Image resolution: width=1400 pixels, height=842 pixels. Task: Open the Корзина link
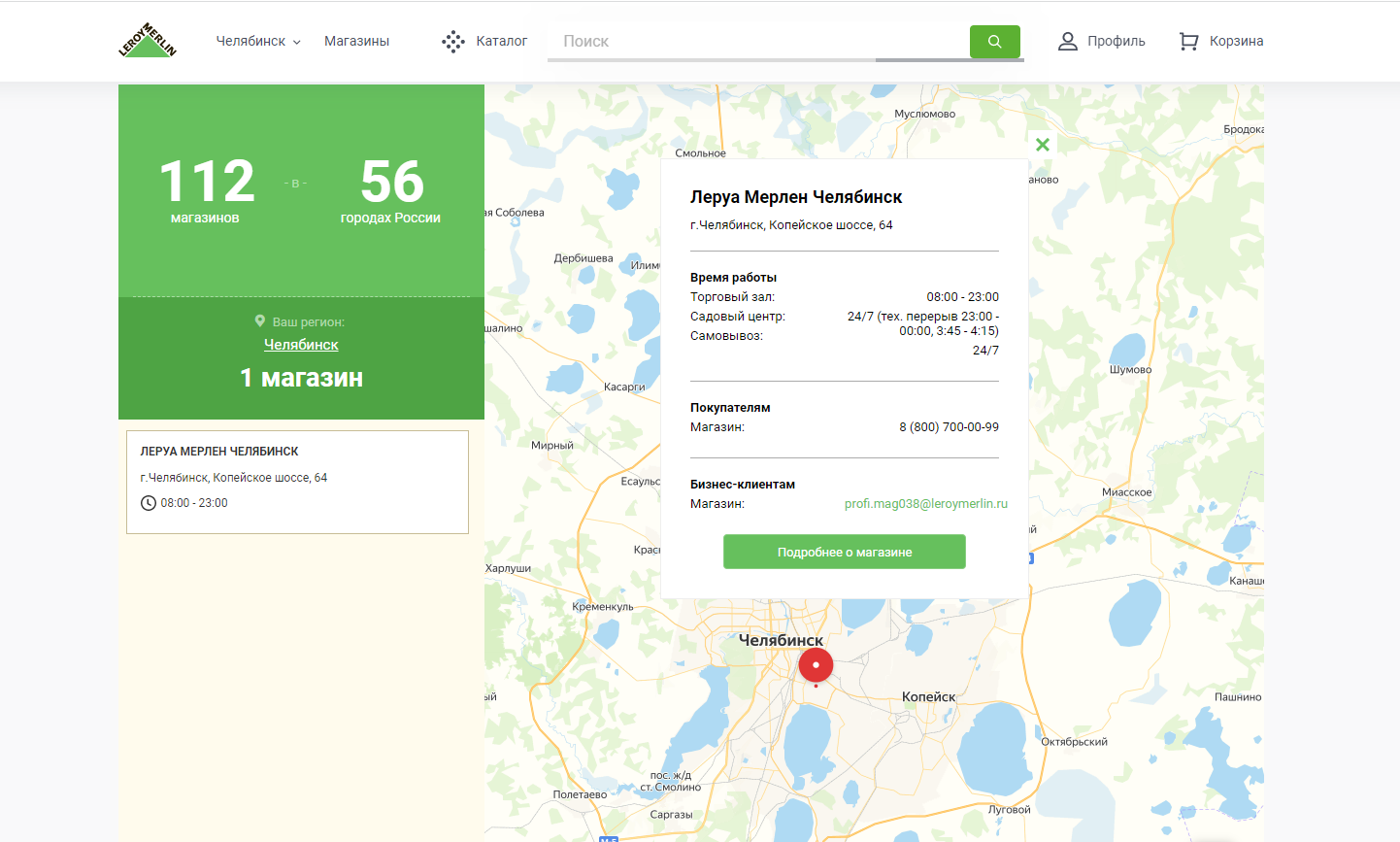(x=1237, y=41)
